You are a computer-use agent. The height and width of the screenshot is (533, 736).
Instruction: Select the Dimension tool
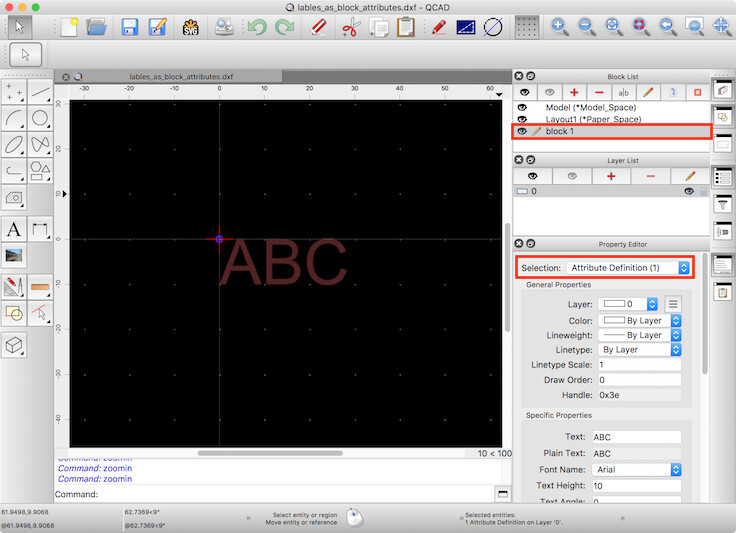(x=40, y=229)
